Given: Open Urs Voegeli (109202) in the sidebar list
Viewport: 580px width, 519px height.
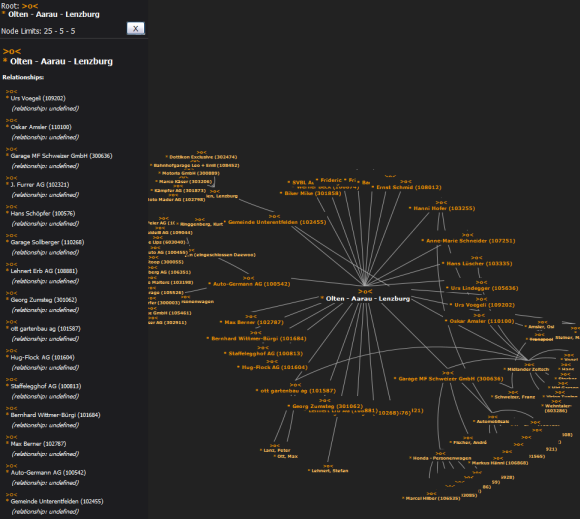Looking at the screenshot, I should coord(38,98).
